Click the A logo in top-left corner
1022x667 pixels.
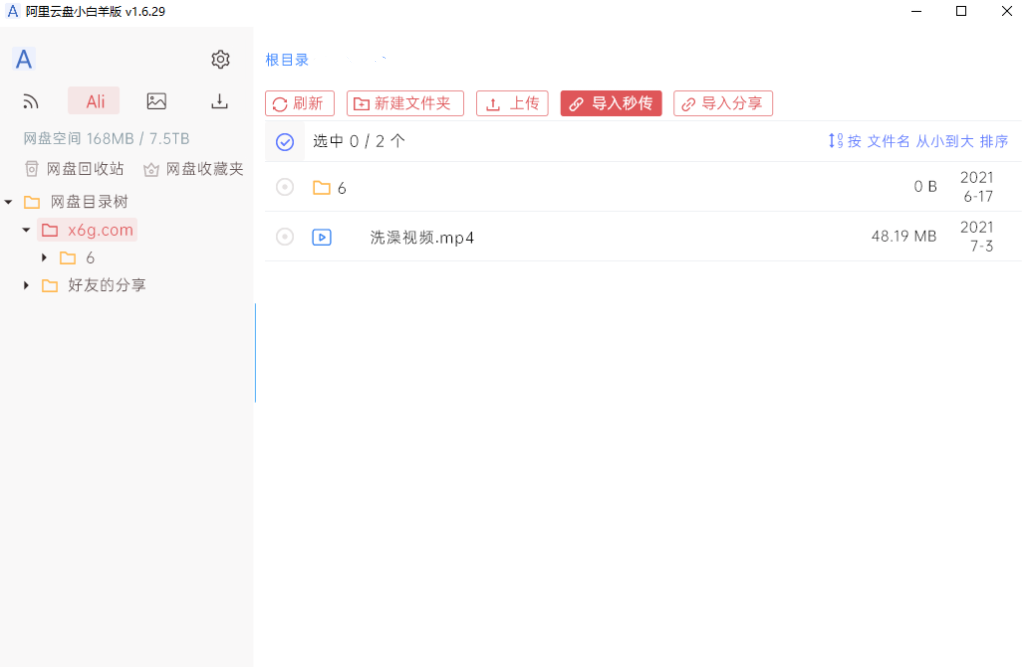23,59
